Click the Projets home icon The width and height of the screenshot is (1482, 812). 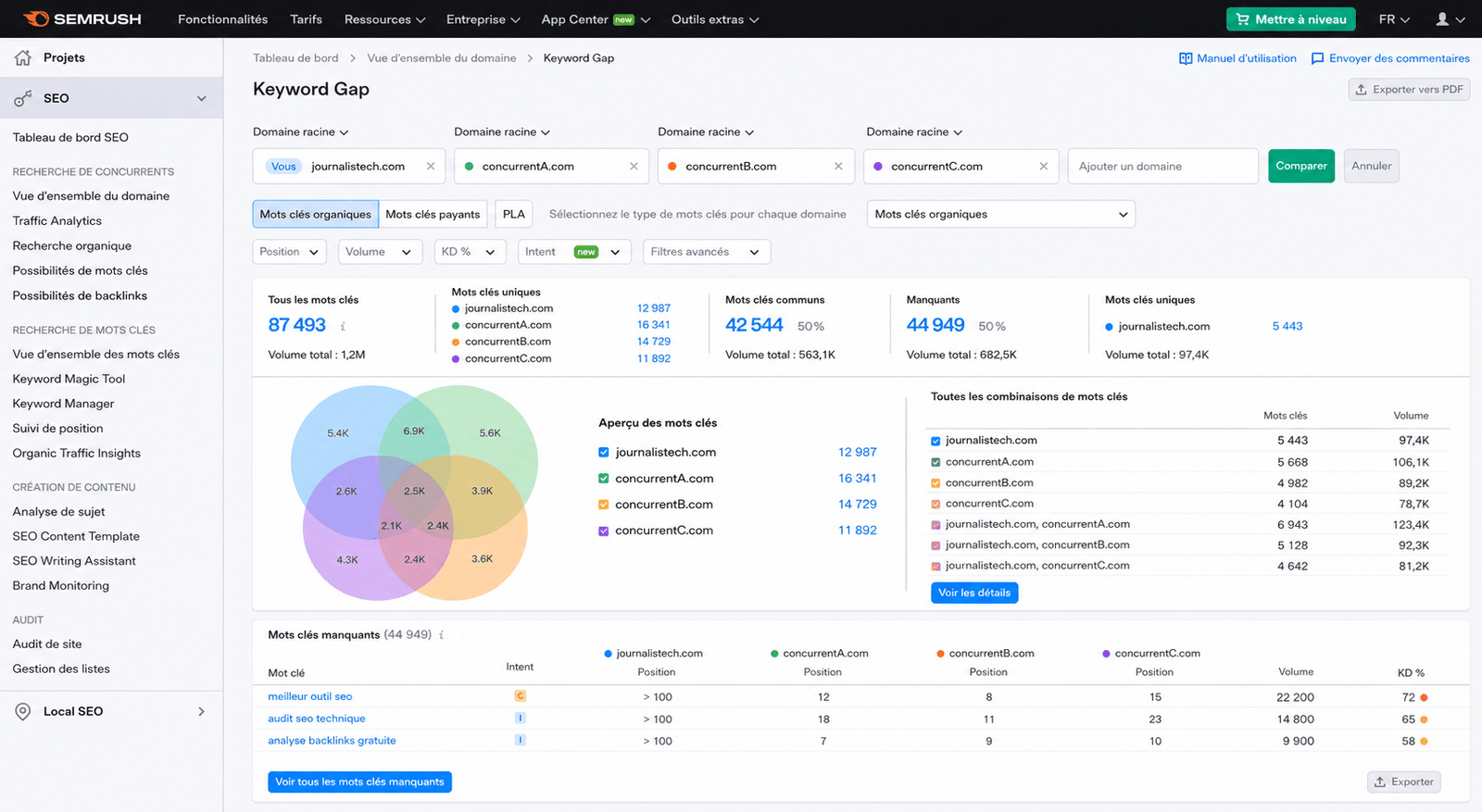(23, 57)
